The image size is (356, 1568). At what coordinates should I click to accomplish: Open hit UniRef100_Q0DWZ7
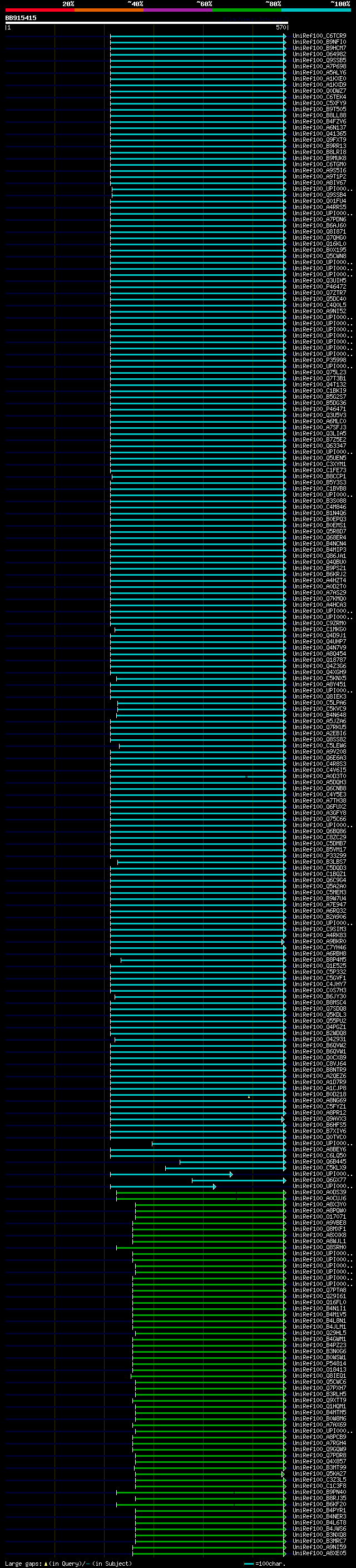(x=319, y=91)
